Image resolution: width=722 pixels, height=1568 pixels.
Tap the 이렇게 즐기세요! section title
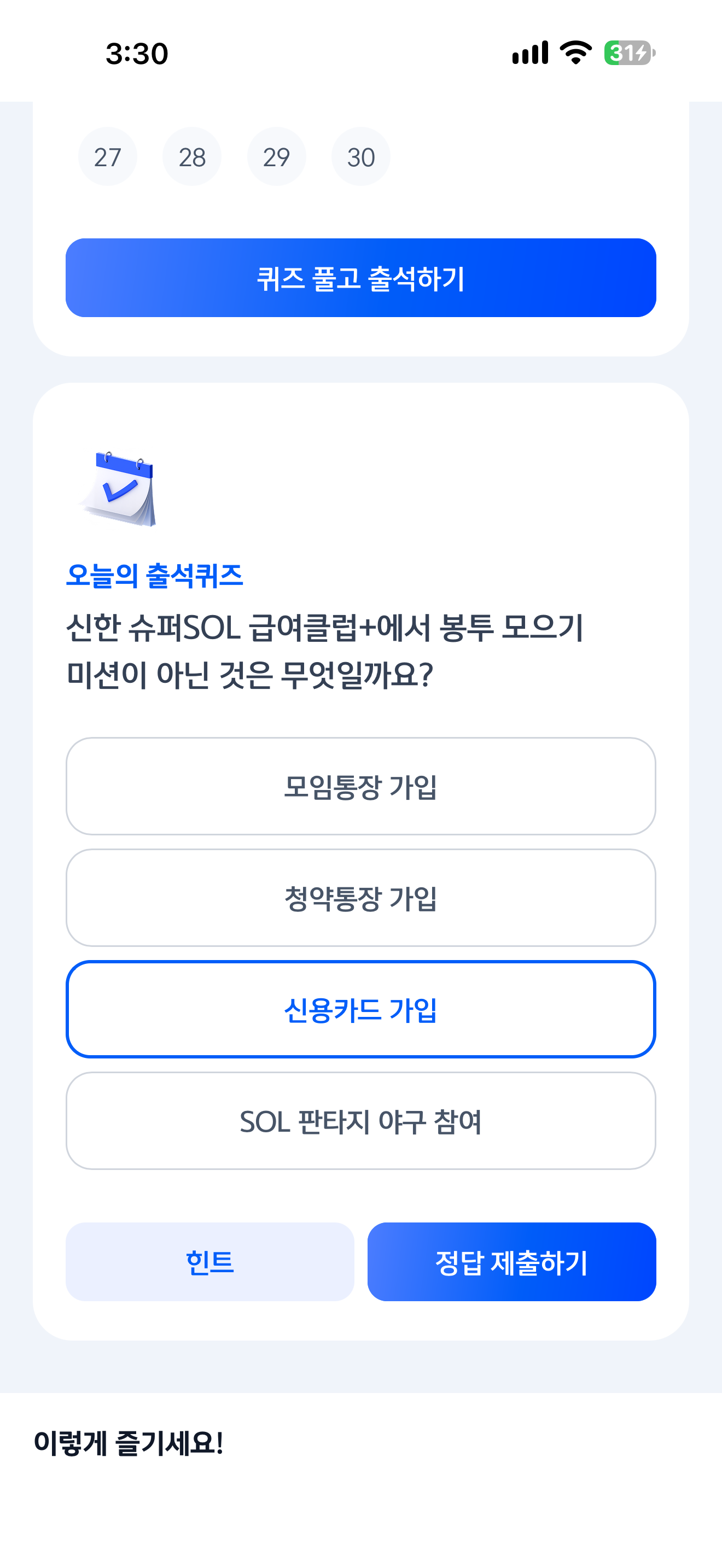click(x=129, y=1443)
